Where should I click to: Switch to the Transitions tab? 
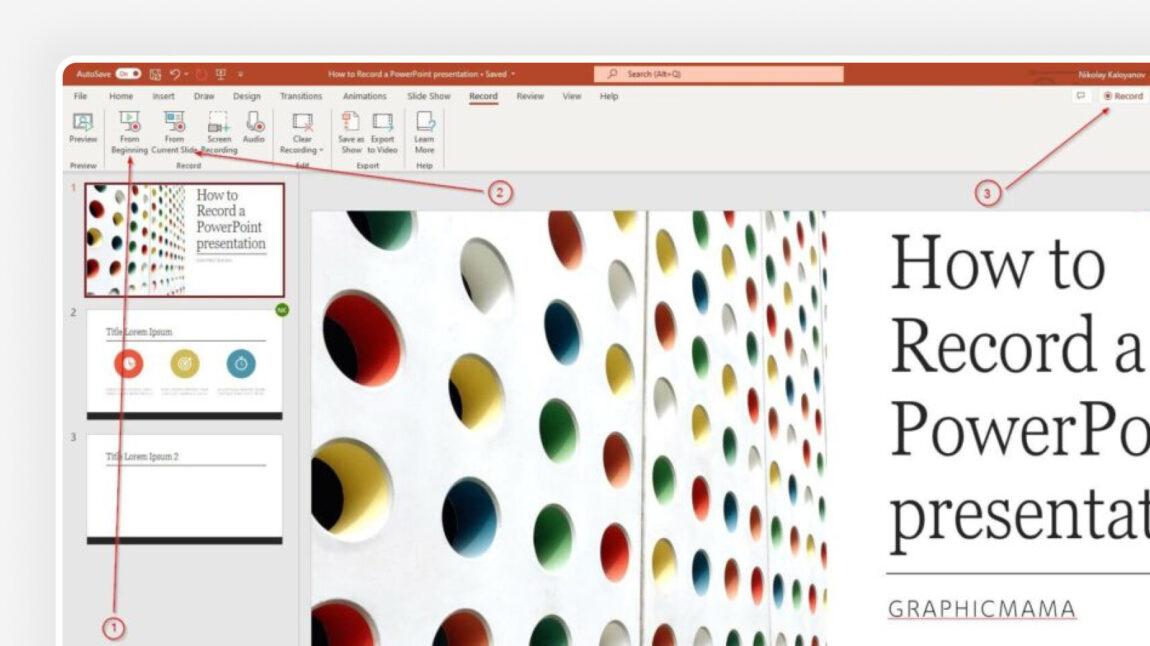[x=301, y=96]
